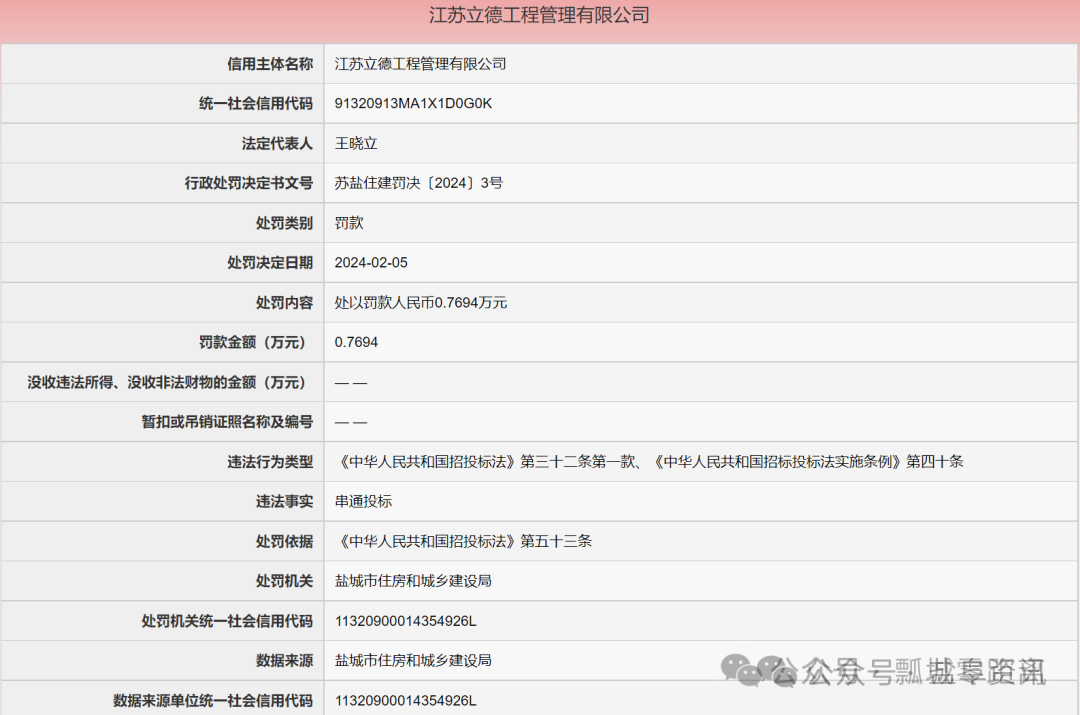This screenshot has width=1080, height=715.
Task: Select fine amount value 0.7694
Action: [356, 342]
